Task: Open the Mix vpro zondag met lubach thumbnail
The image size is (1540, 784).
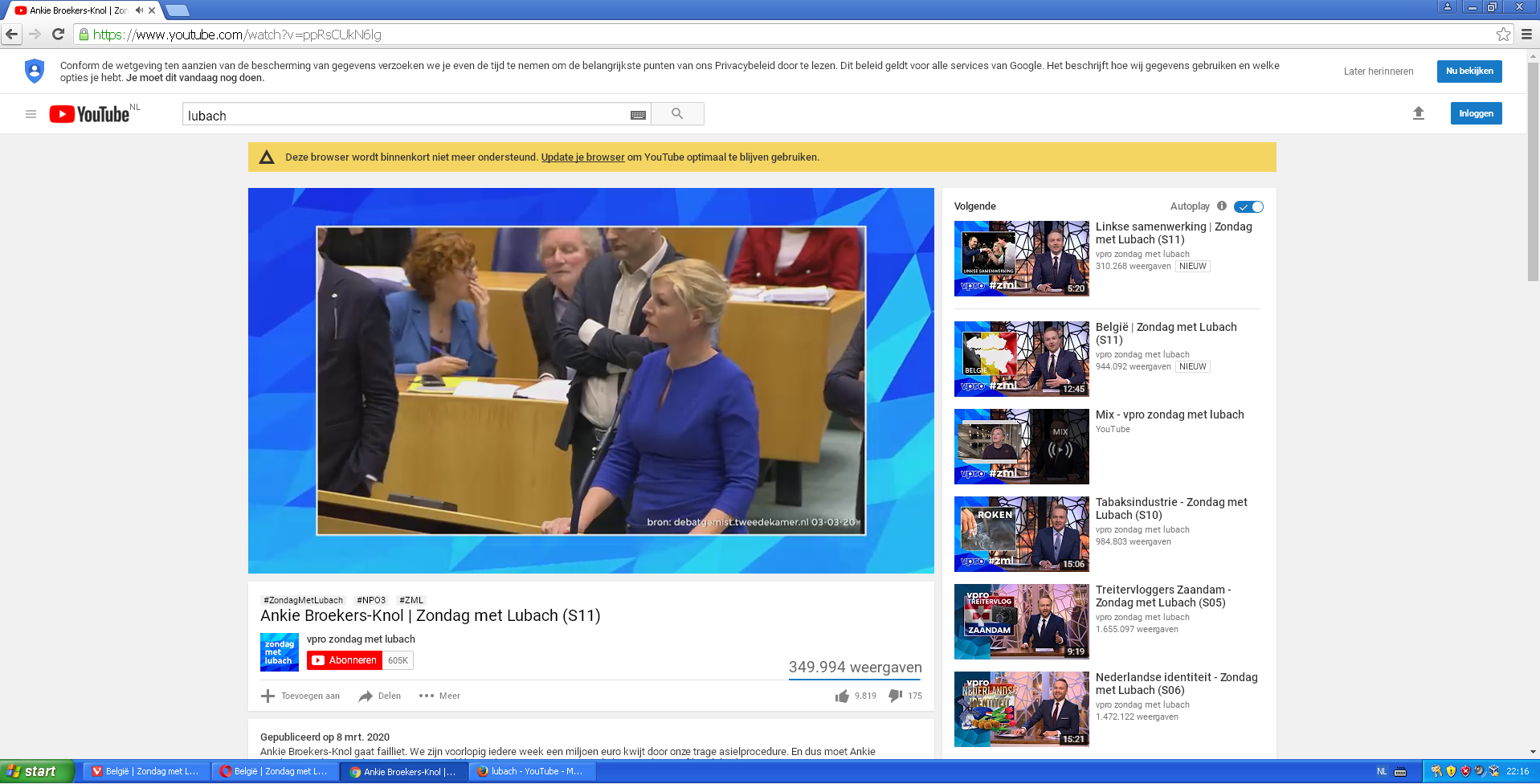Action: click(x=1022, y=447)
